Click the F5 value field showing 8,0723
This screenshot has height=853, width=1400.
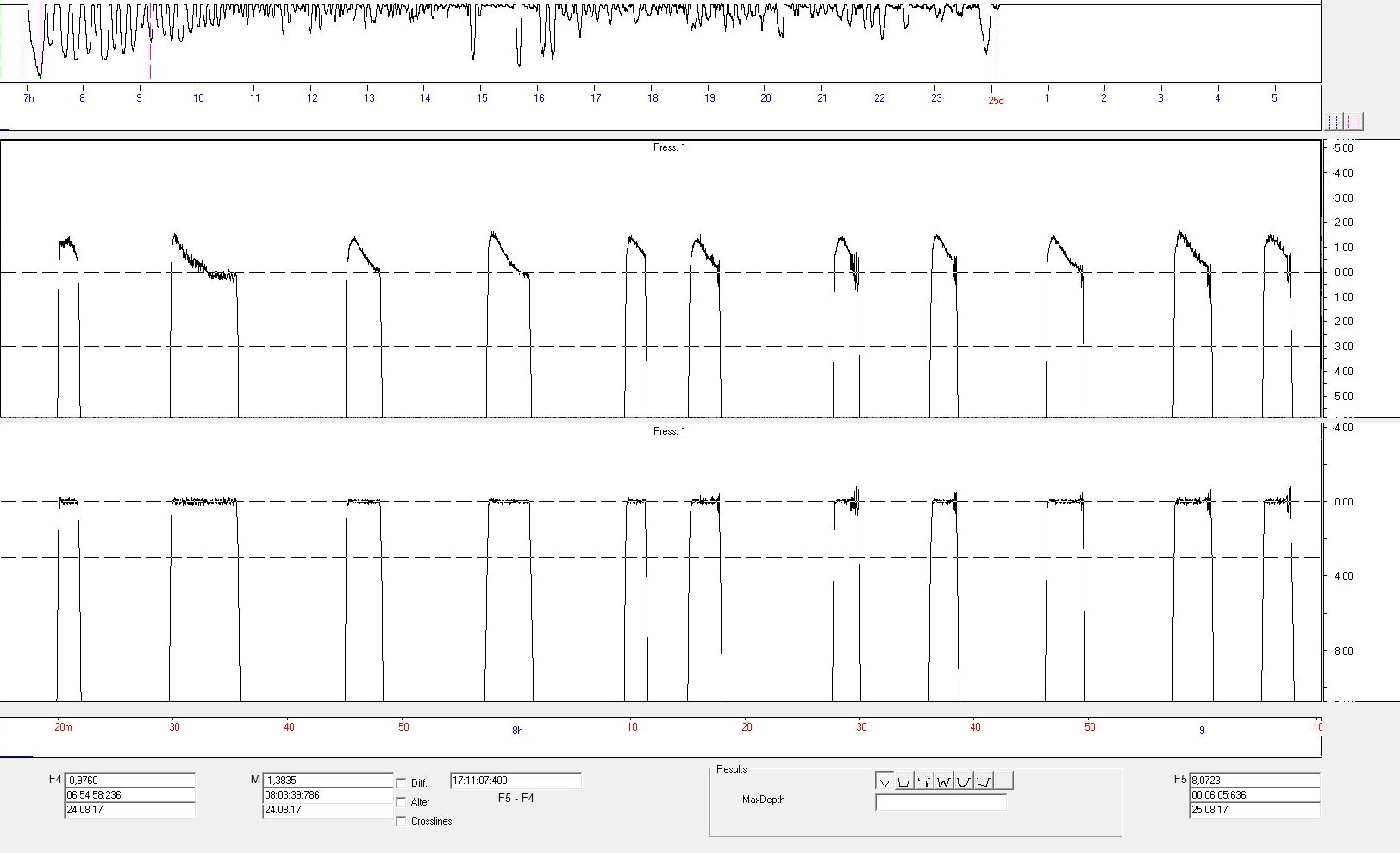point(1254,780)
